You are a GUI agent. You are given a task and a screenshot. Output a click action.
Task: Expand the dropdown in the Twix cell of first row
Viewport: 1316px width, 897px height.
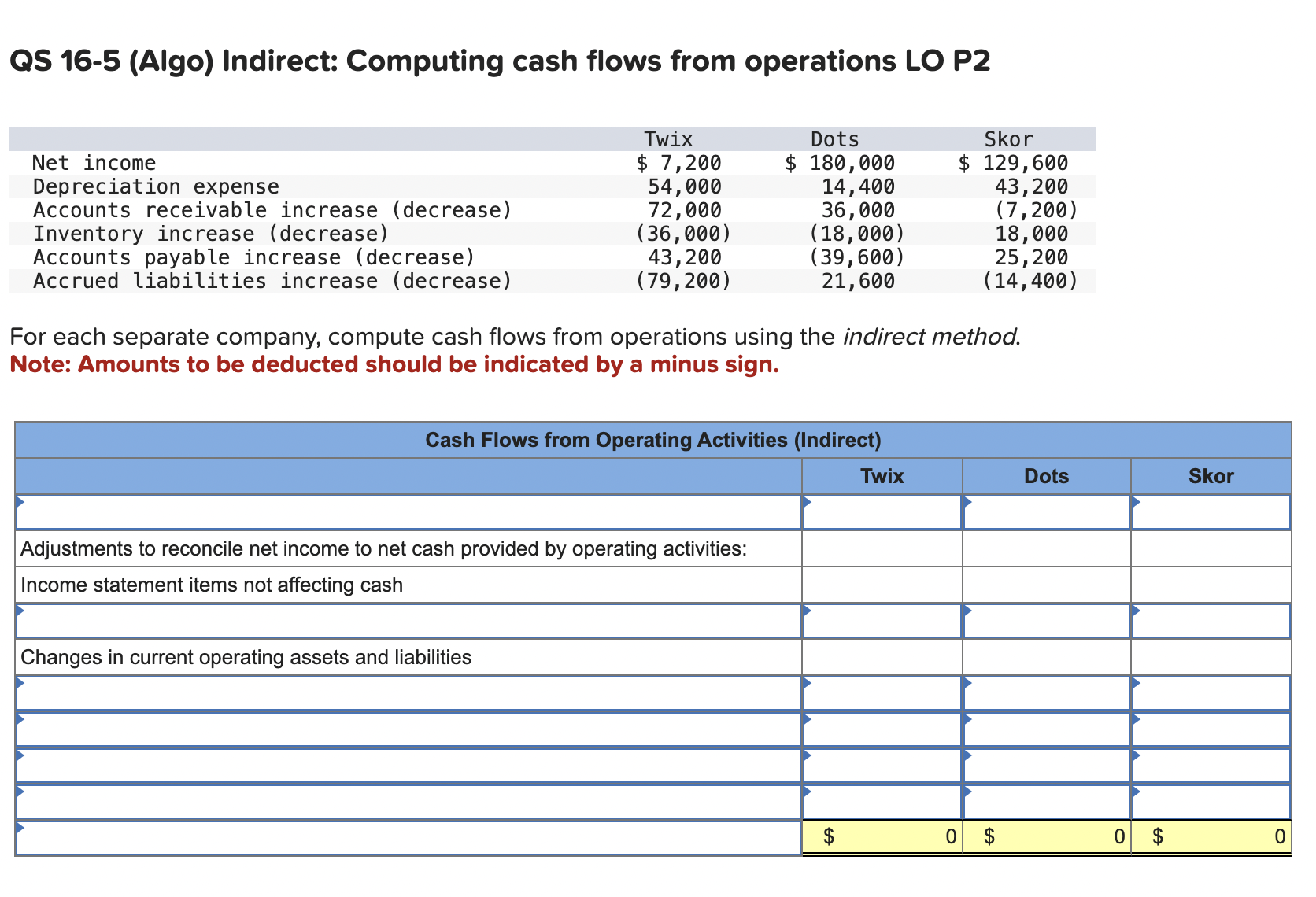tap(882, 511)
